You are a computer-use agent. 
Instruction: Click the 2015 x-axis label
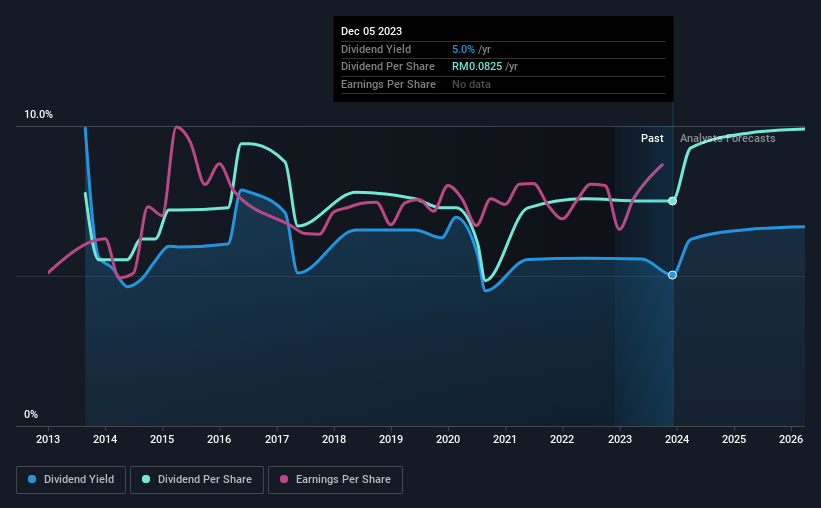click(x=162, y=439)
